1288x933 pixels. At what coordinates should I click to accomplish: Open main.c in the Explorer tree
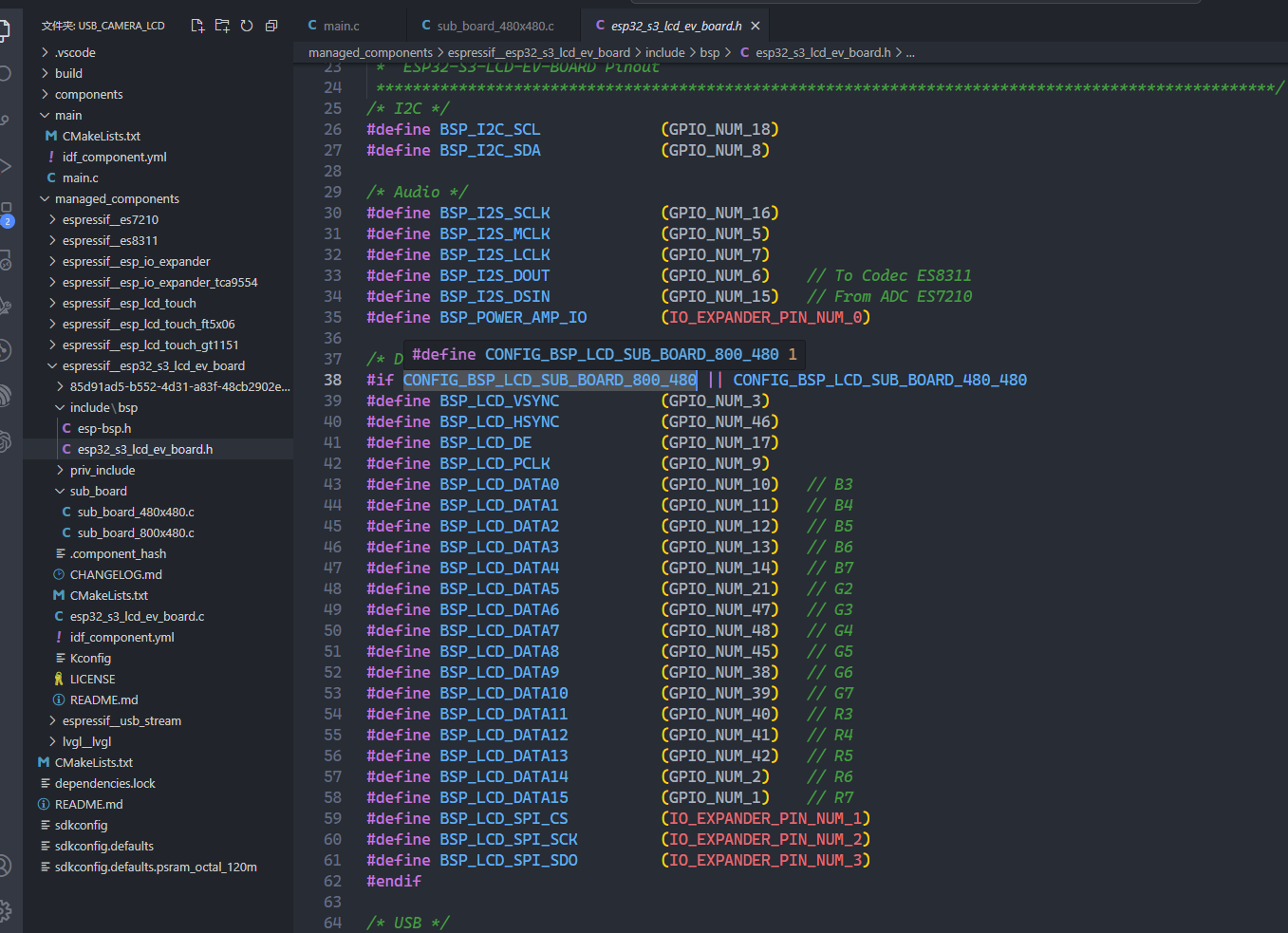(x=81, y=177)
